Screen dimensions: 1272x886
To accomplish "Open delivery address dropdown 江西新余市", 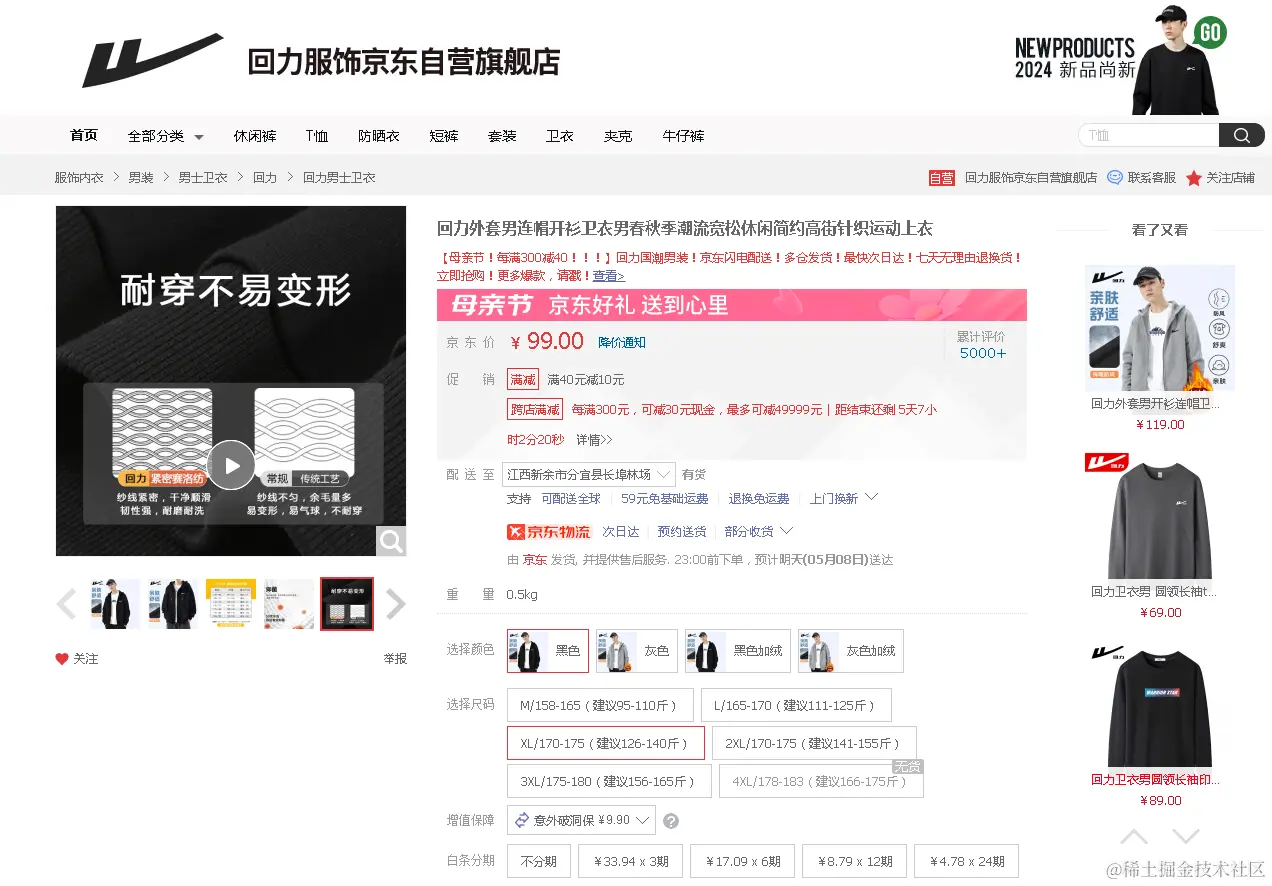I will [x=590, y=474].
